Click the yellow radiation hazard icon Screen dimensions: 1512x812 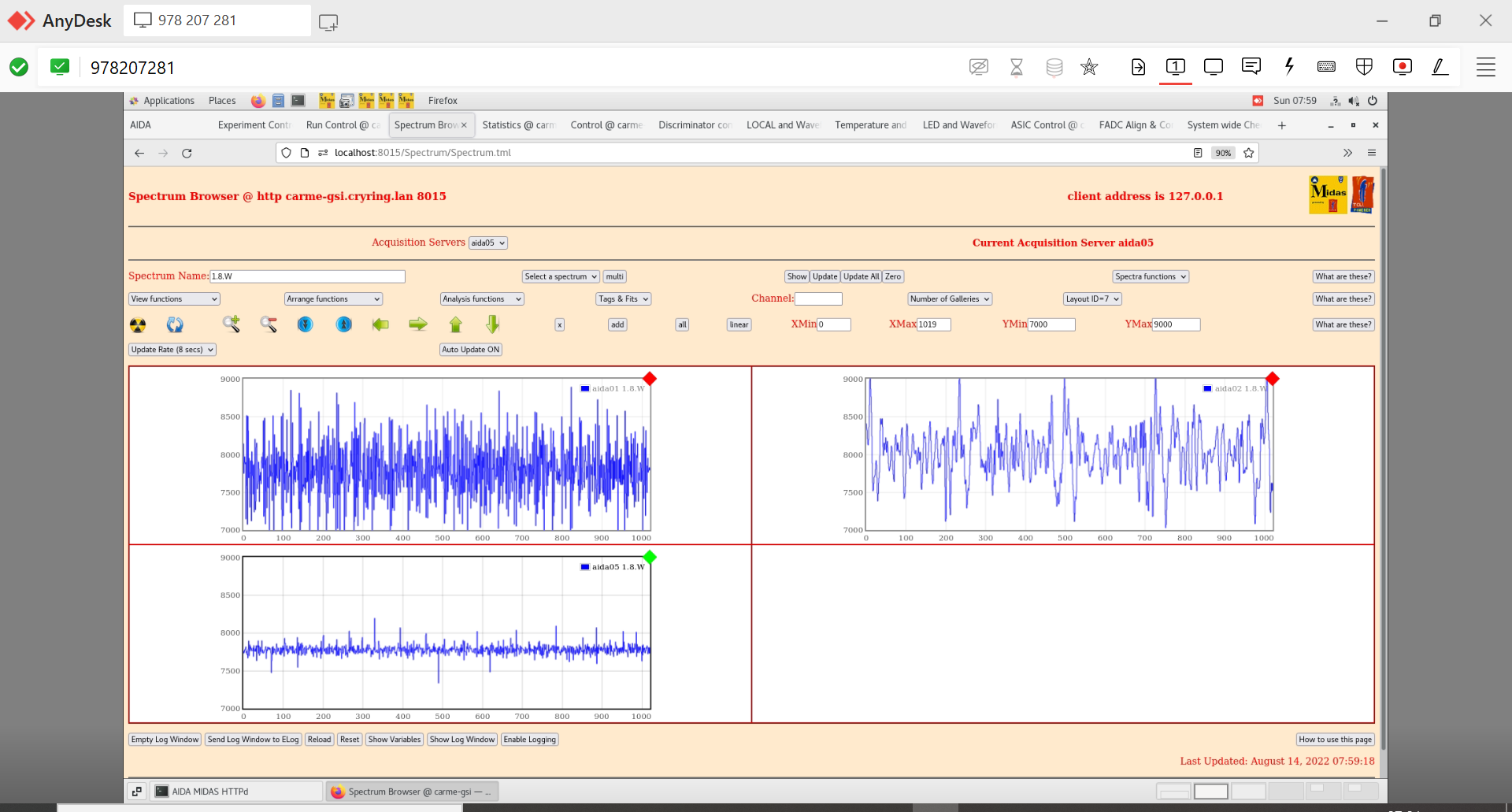pyautogui.click(x=138, y=324)
